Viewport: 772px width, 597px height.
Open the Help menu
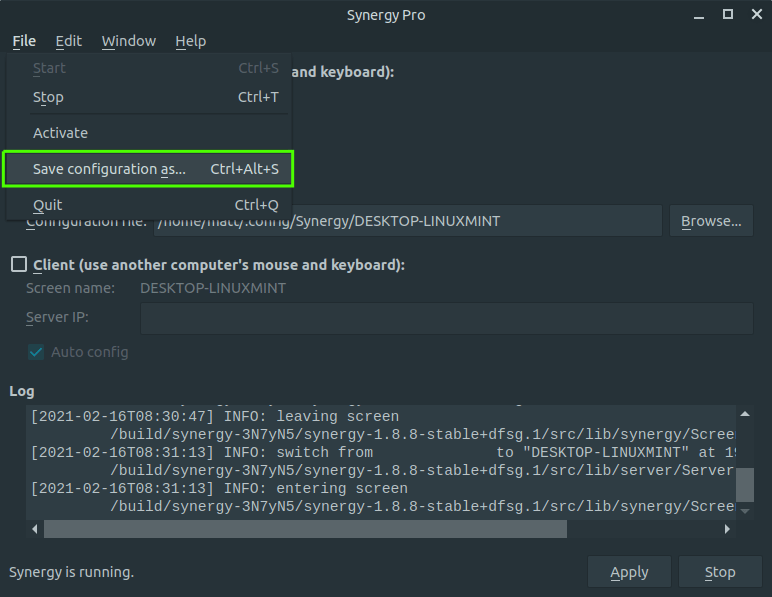click(190, 41)
